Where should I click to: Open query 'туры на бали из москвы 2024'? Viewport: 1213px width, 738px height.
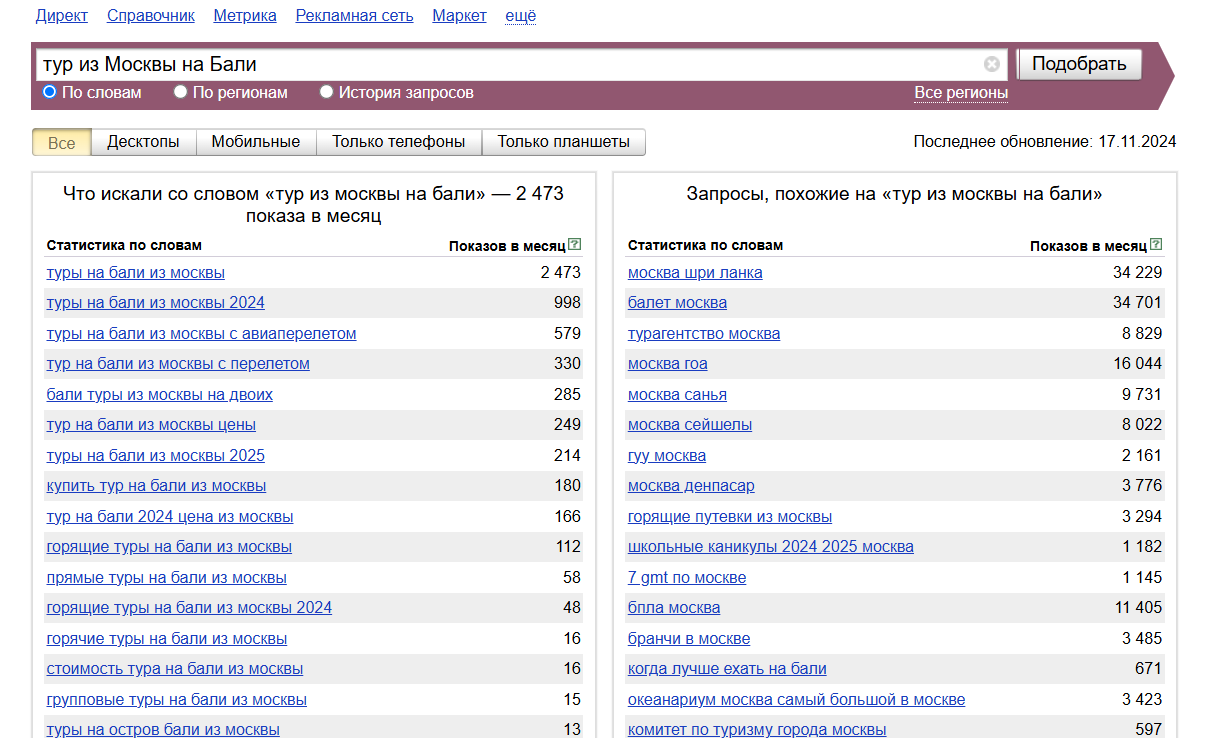pyautogui.click(x=155, y=303)
